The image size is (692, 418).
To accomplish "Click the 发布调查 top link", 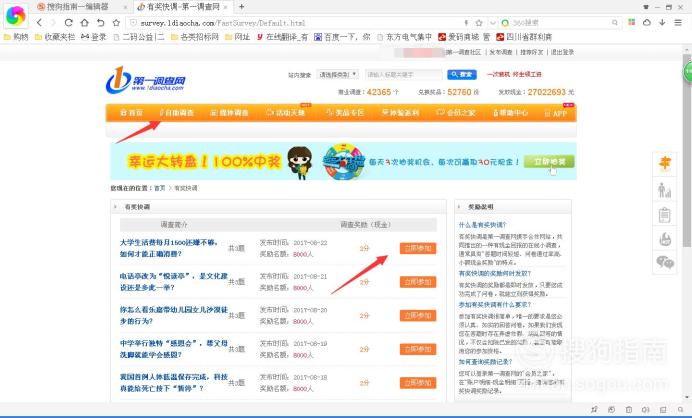I will click(500, 52).
